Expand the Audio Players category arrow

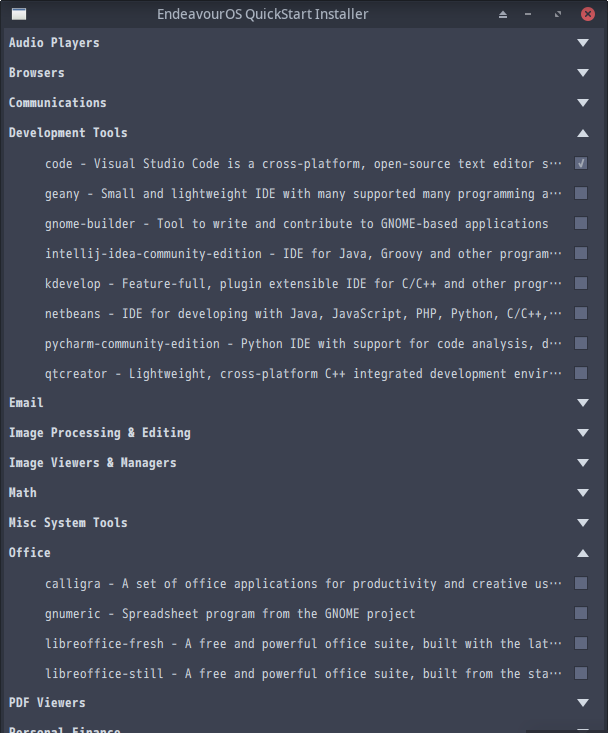tap(582, 43)
